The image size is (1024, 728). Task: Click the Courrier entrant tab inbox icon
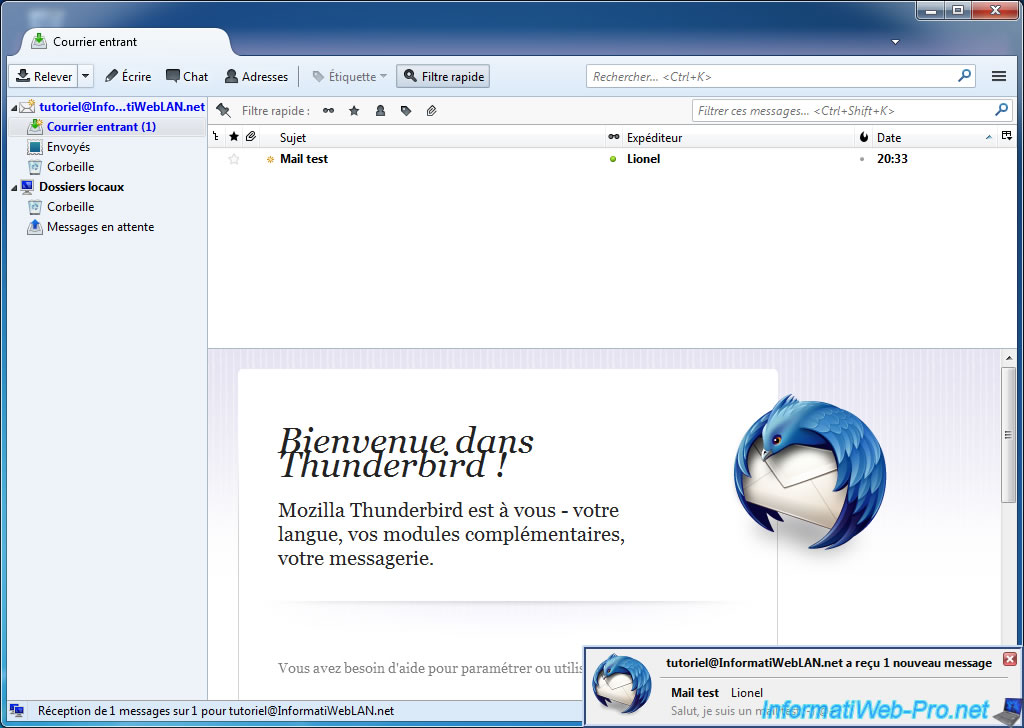click(x=39, y=41)
